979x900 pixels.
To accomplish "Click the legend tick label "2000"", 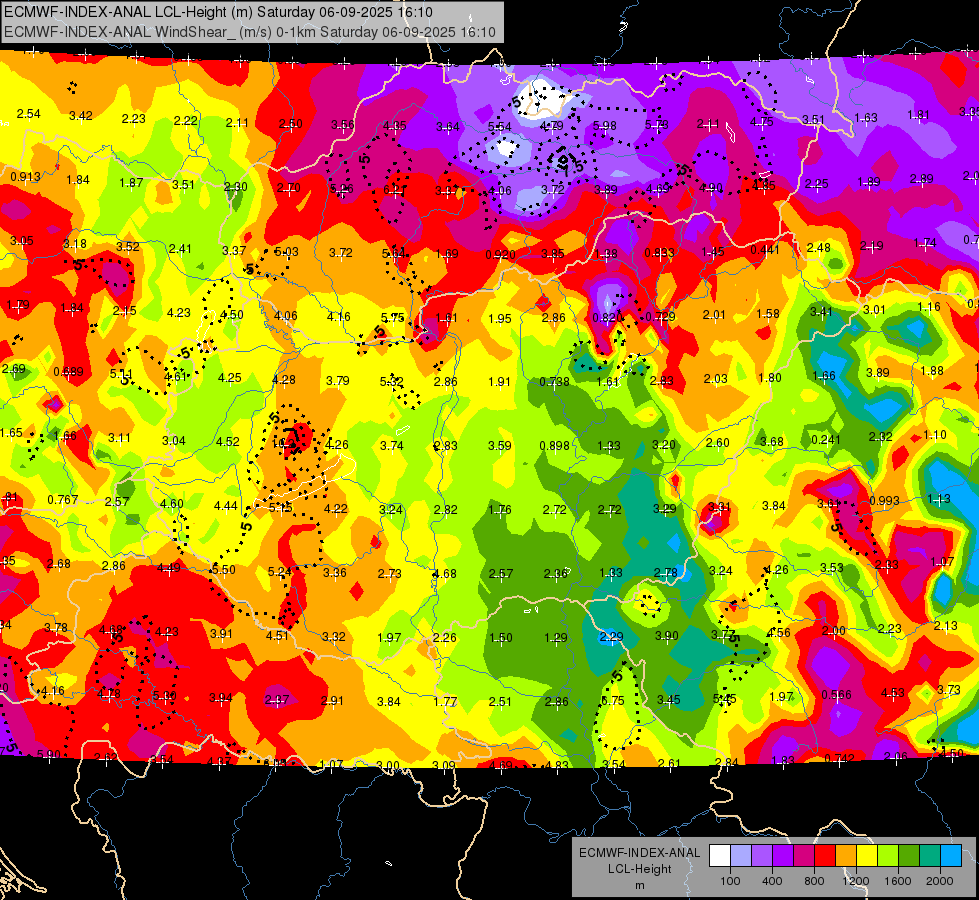I will point(939,881).
